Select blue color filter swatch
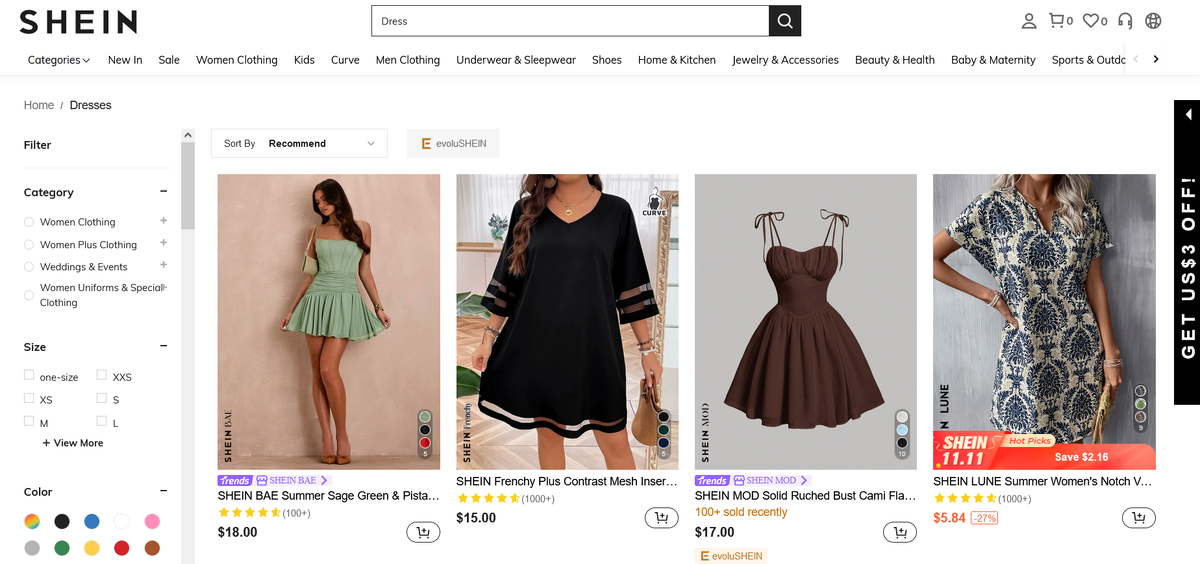The height and width of the screenshot is (564, 1200). (92, 521)
